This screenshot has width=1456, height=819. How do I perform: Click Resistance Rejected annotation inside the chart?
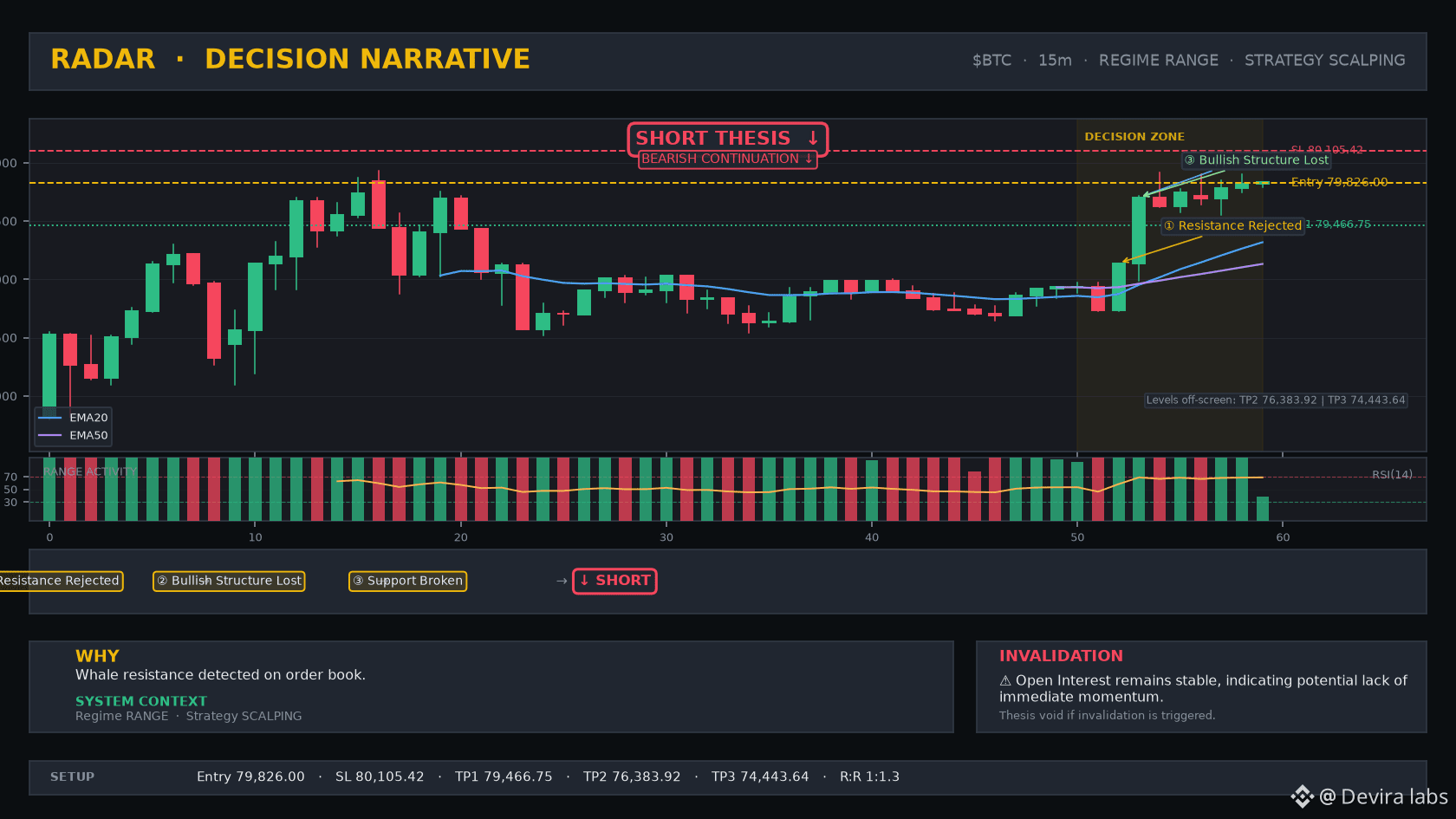1232,226
